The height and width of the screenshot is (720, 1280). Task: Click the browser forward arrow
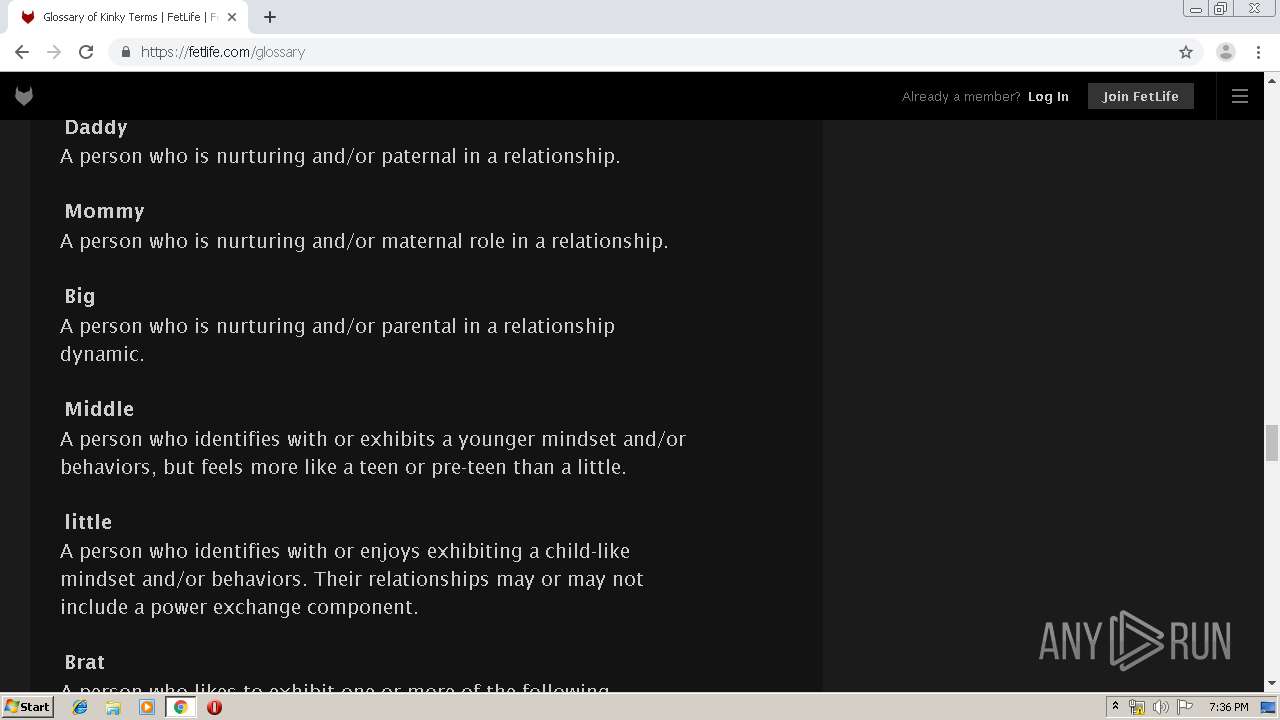pyautogui.click(x=54, y=52)
